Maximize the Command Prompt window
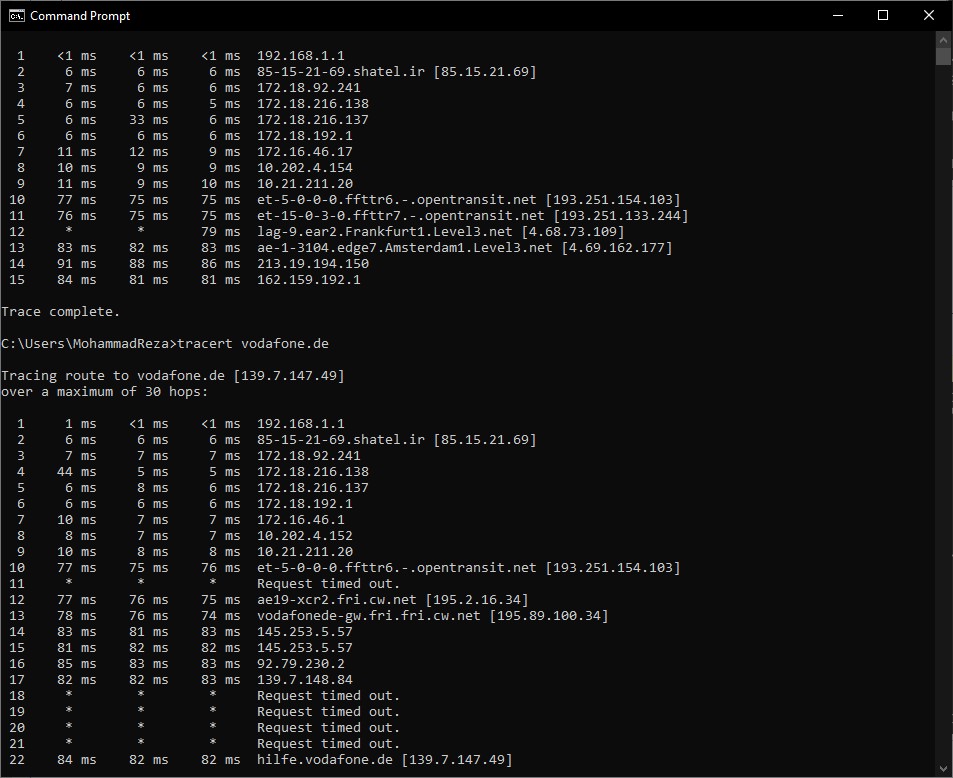 (883, 15)
